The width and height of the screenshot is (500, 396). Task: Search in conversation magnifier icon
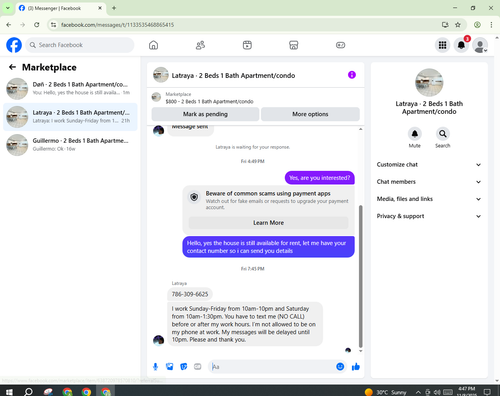[x=442, y=134]
